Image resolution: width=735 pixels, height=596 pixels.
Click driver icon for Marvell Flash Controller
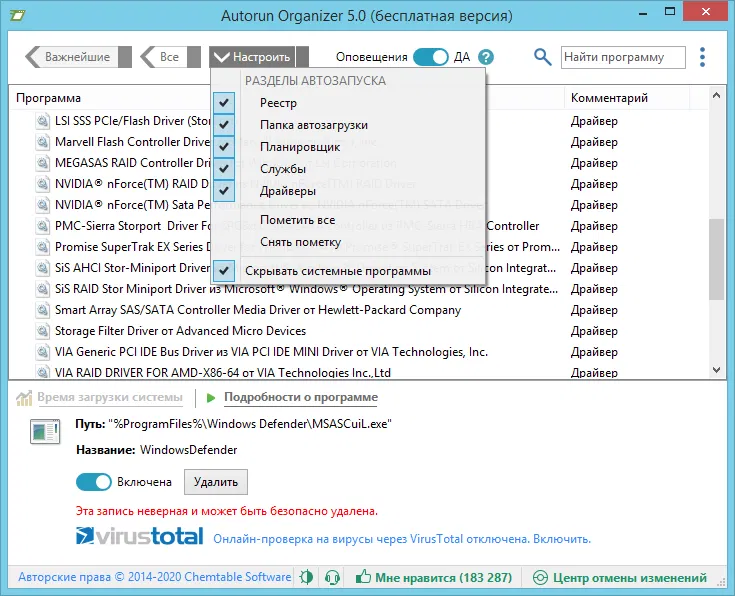click(43, 142)
